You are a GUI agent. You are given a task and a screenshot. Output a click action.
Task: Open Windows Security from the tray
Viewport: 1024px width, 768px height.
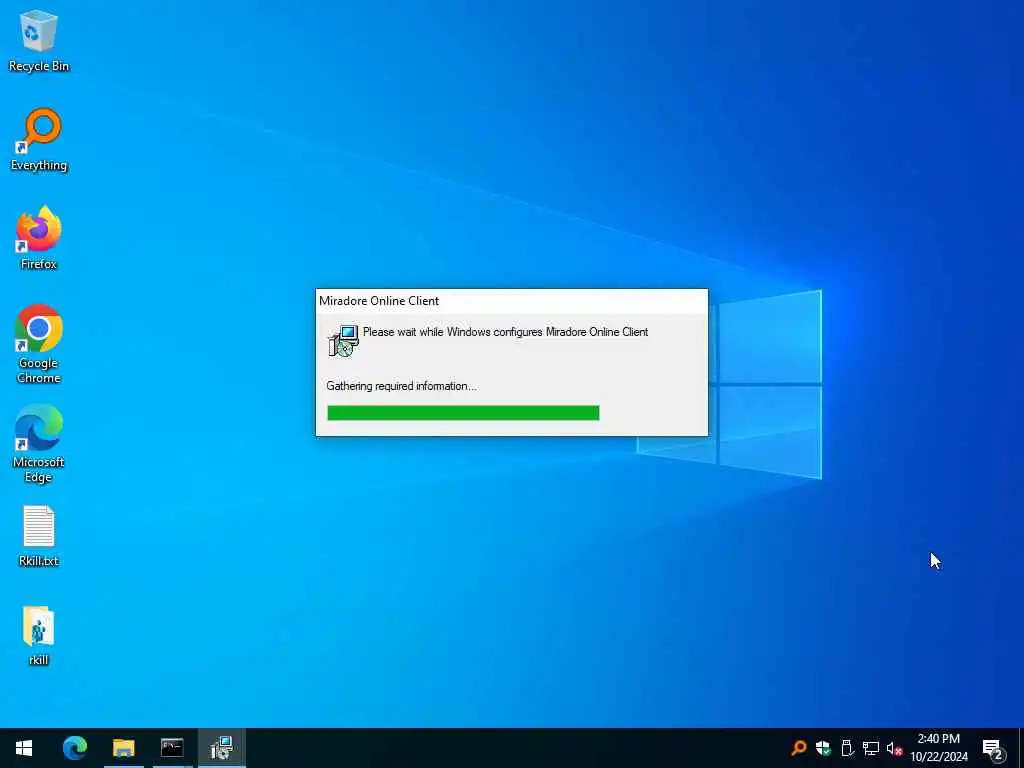click(x=823, y=748)
